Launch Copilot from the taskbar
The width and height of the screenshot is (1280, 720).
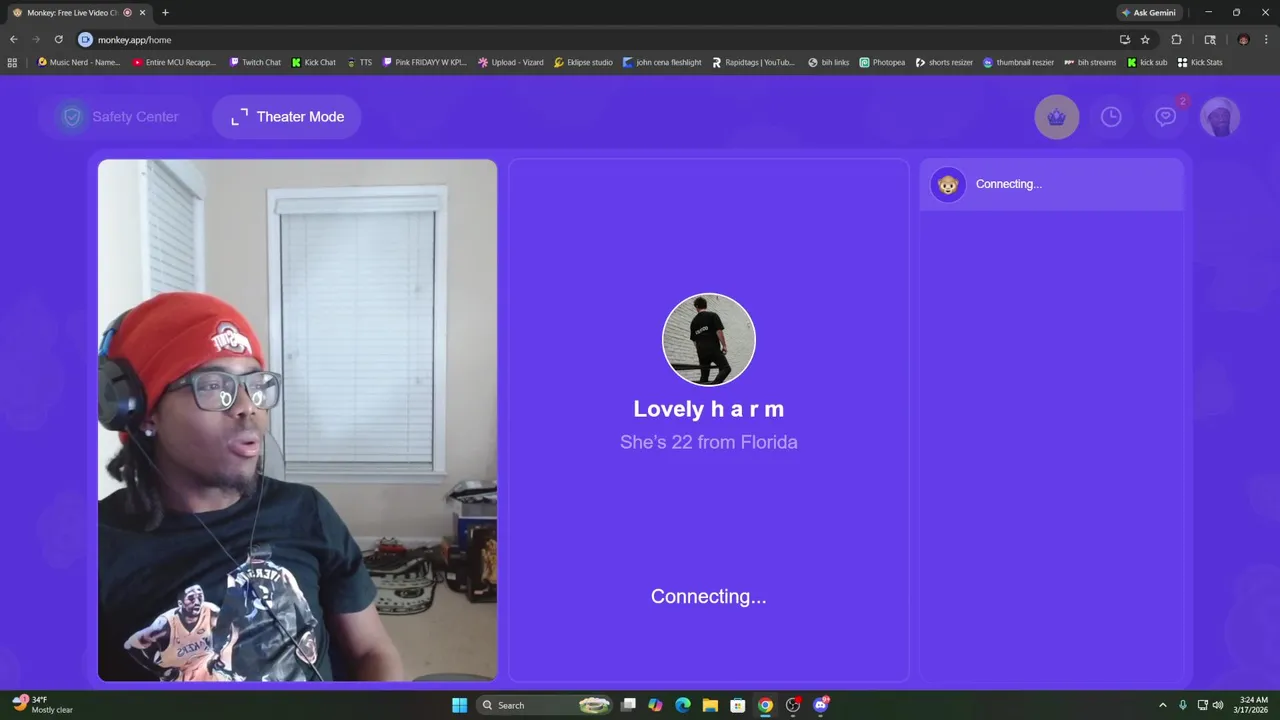(x=655, y=705)
